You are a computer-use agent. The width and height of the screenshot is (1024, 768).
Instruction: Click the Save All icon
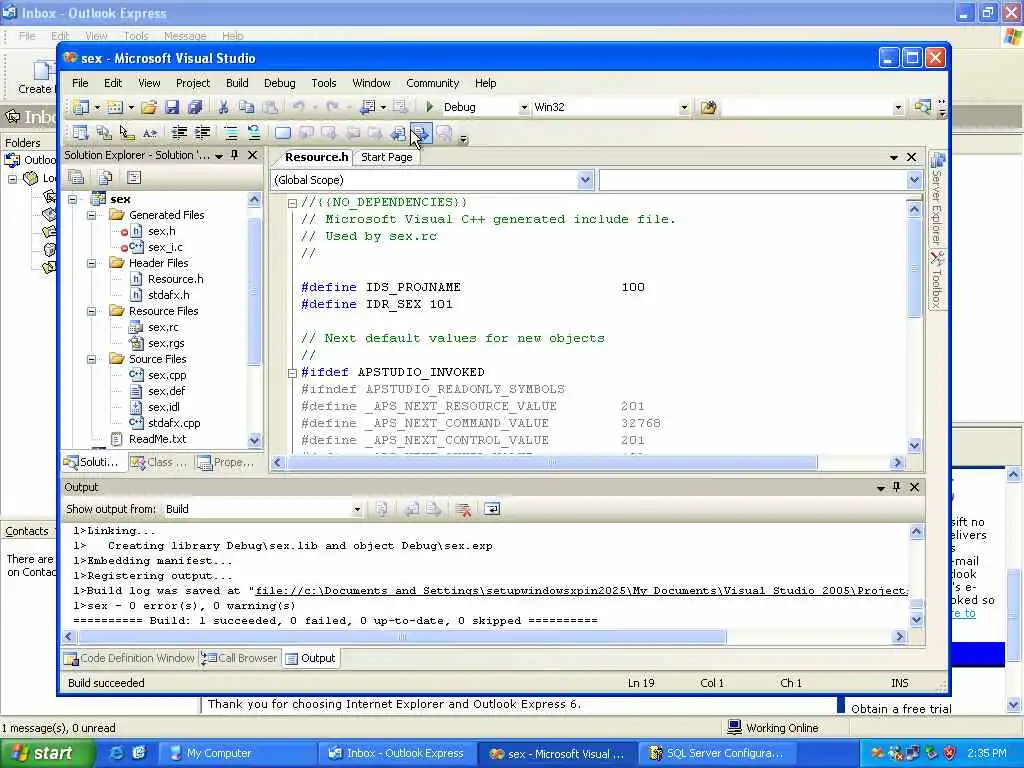tap(195, 107)
